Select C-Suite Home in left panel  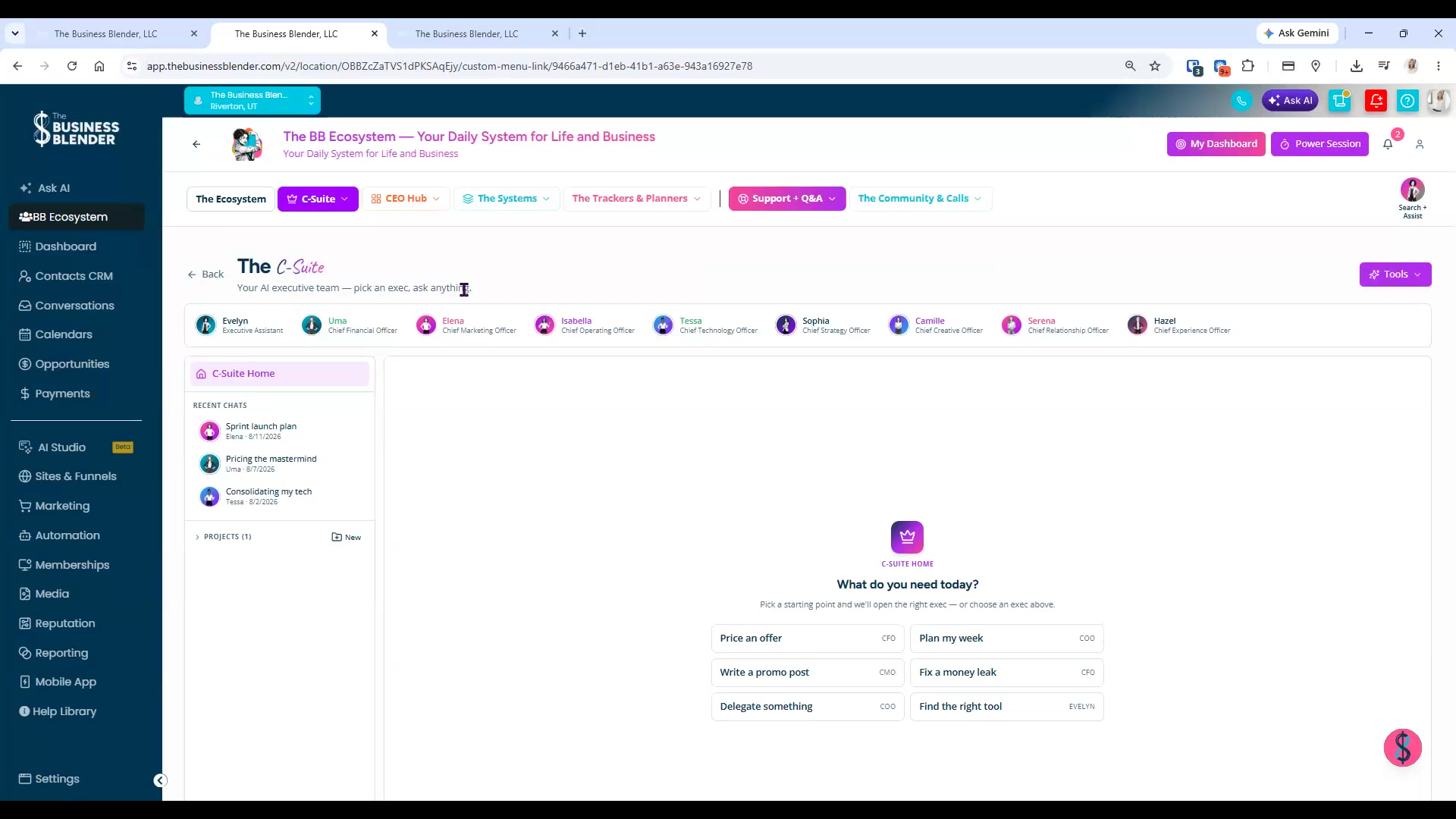tap(280, 374)
